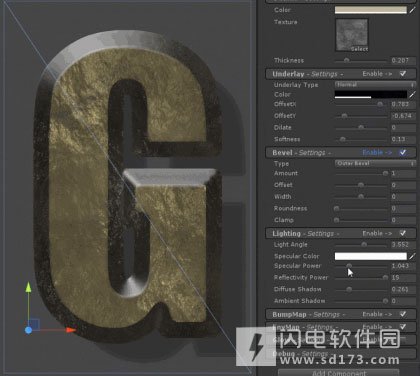Select the texture preview thumbnail
The image size is (420, 376).
coord(352,35)
